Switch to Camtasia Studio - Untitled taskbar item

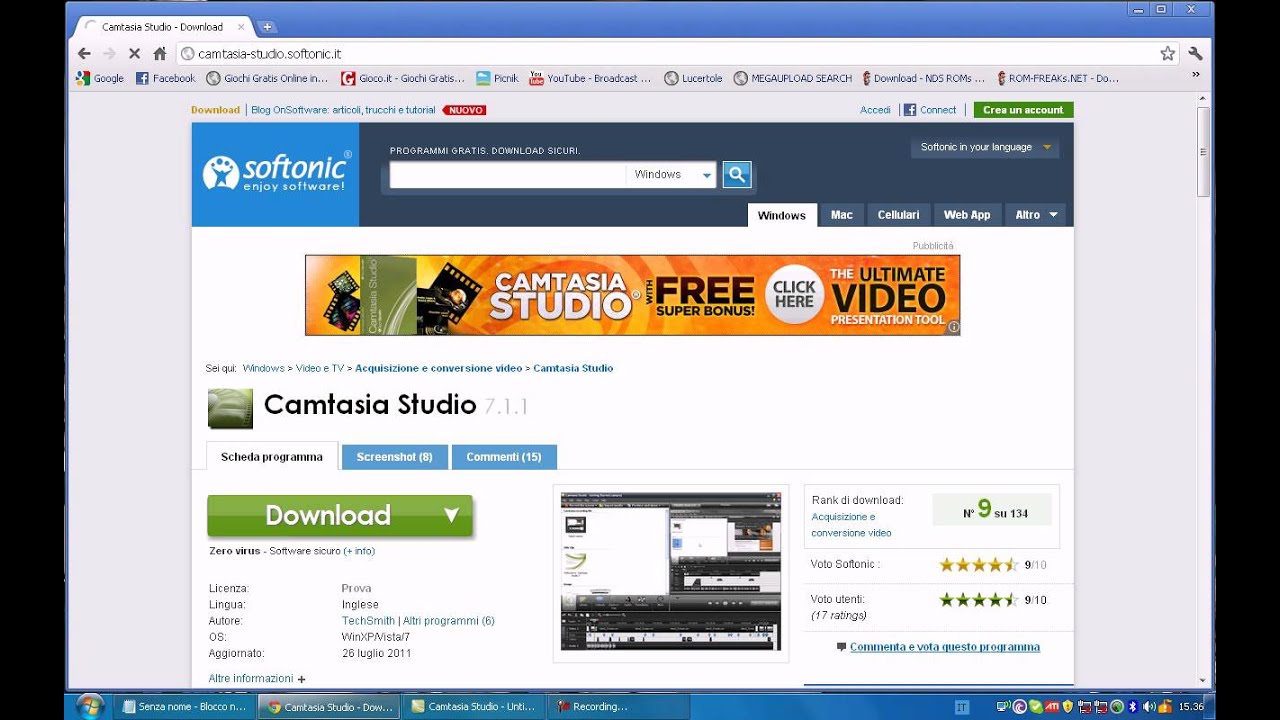(x=474, y=706)
